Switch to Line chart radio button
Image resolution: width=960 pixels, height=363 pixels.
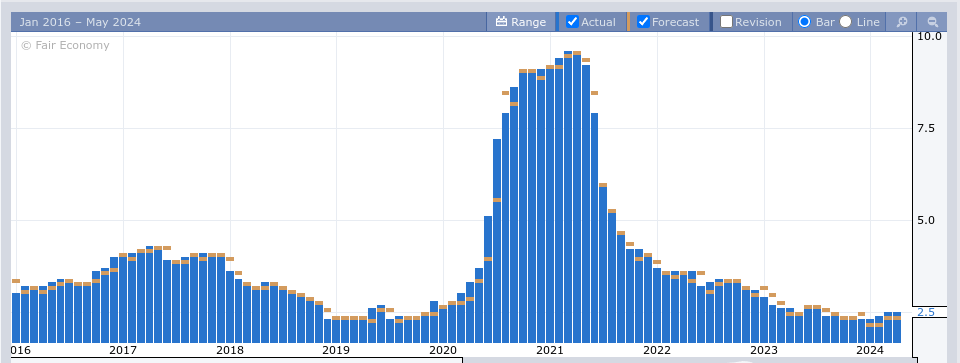click(846, 22)
